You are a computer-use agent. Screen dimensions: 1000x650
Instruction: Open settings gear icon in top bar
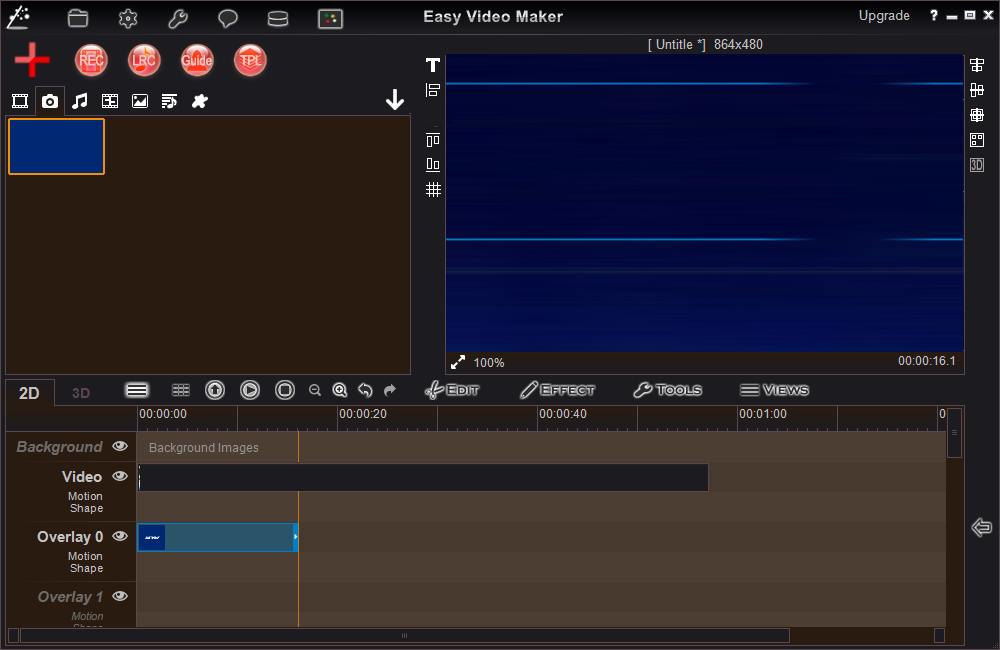128,18
